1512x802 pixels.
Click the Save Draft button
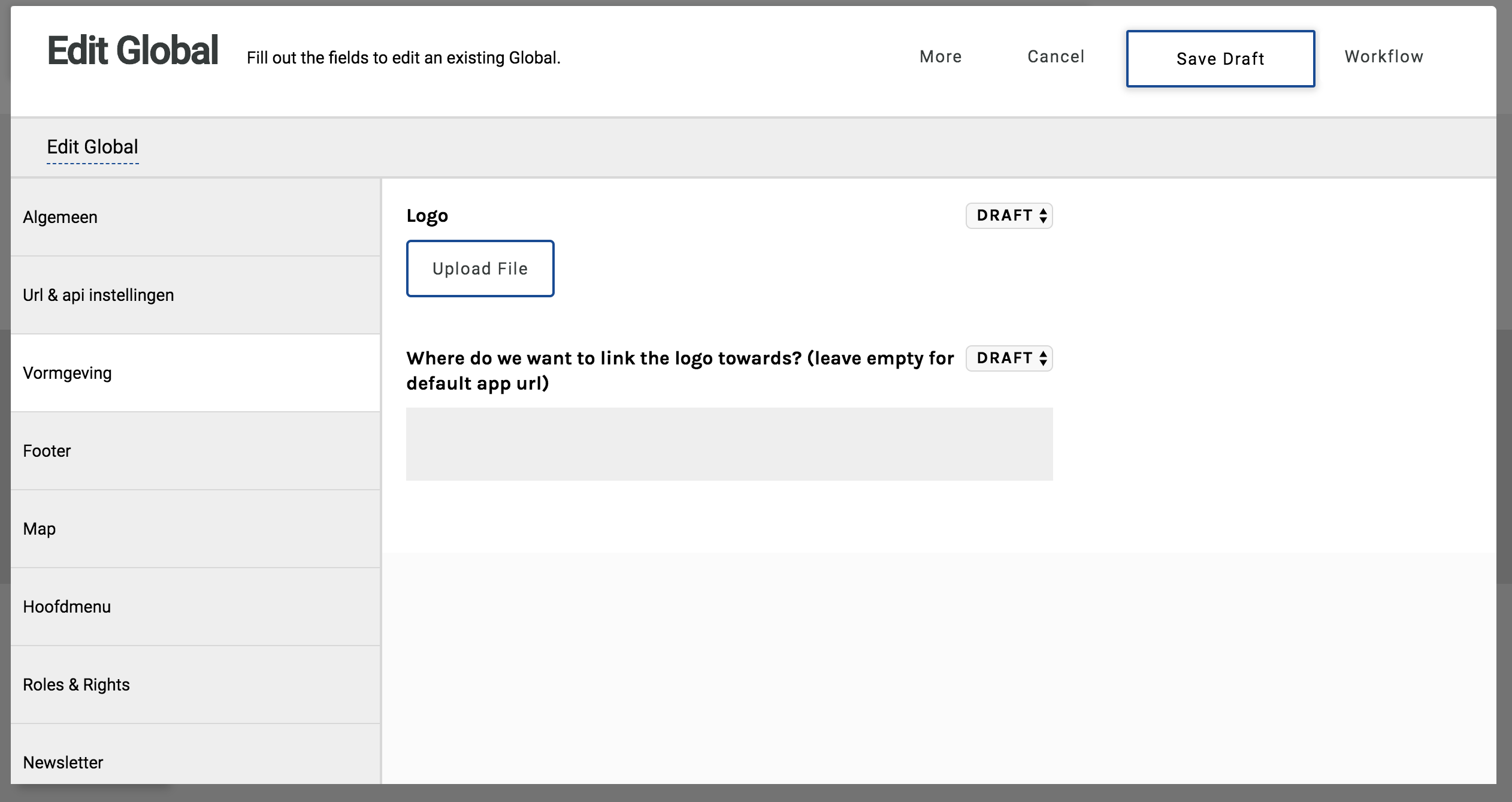[x=1220, y=59]
